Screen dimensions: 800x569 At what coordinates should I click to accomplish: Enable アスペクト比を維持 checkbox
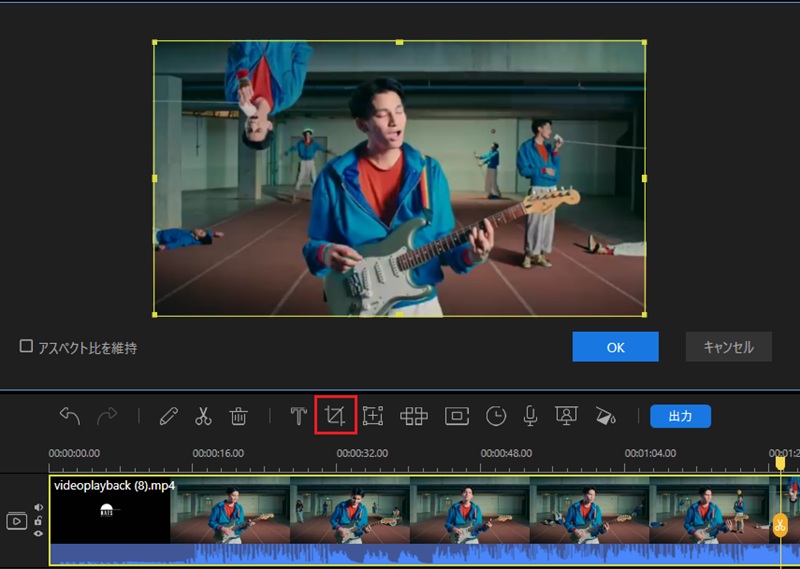[x=26, y=347]
